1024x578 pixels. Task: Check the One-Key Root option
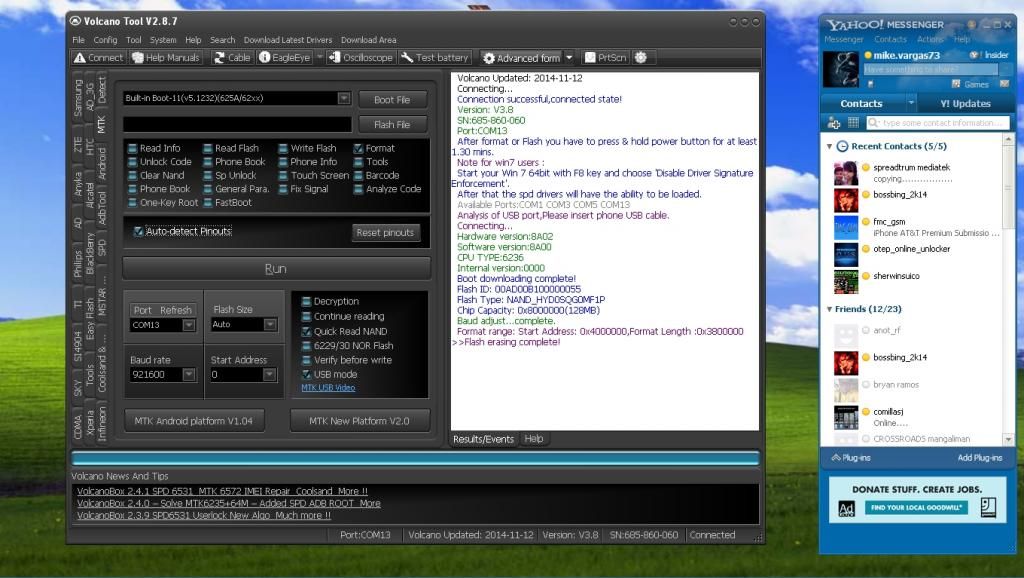(x=133, y=203)
